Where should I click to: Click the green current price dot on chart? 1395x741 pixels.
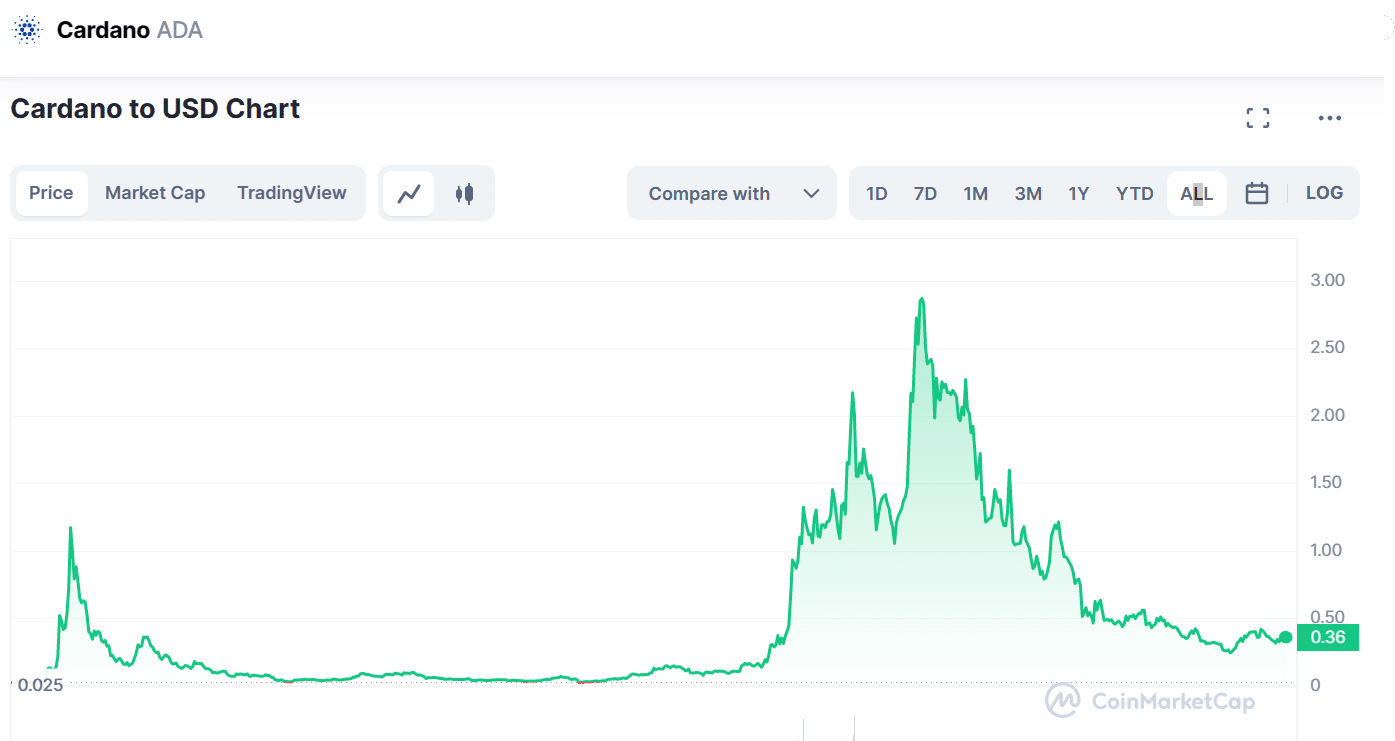1286,637
